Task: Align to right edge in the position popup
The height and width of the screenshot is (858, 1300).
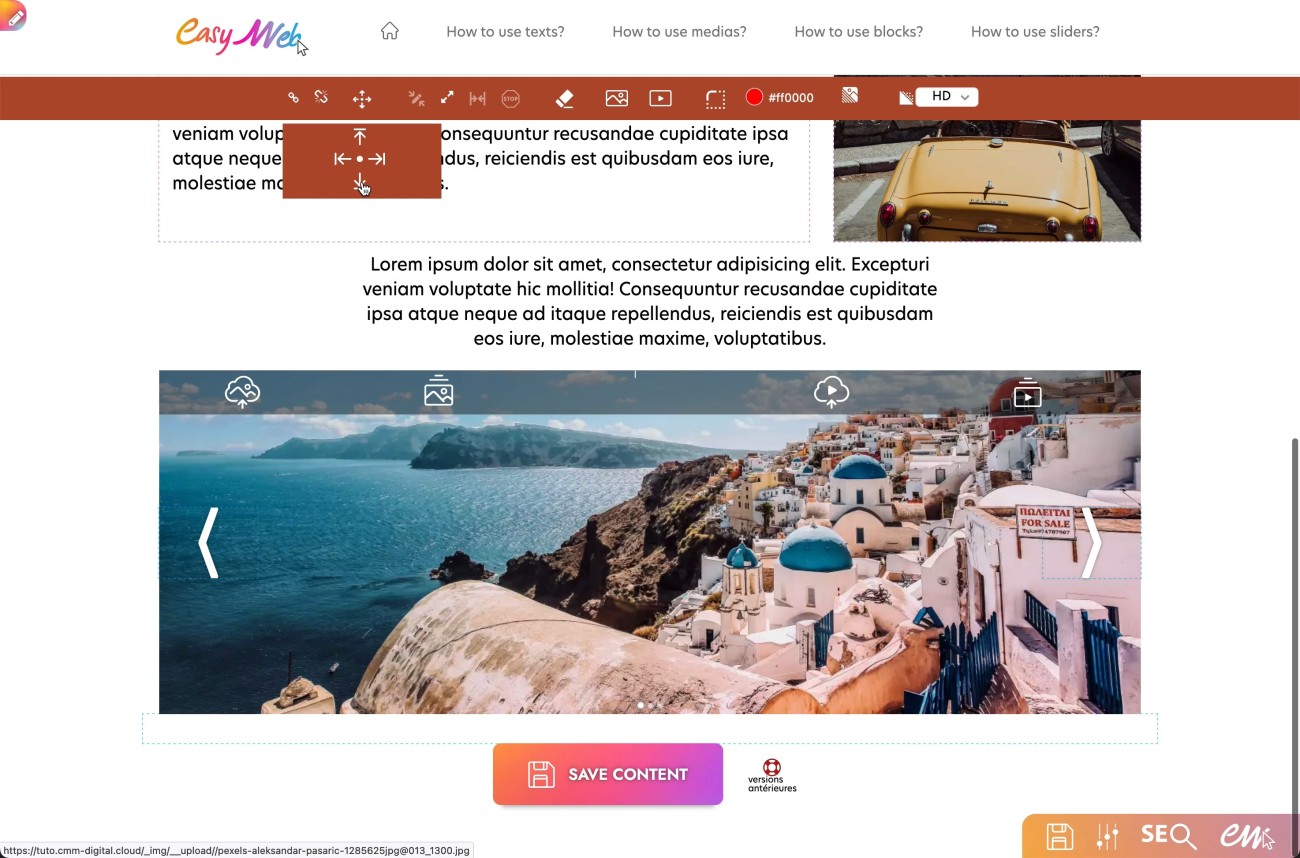Action: (377, 159)
